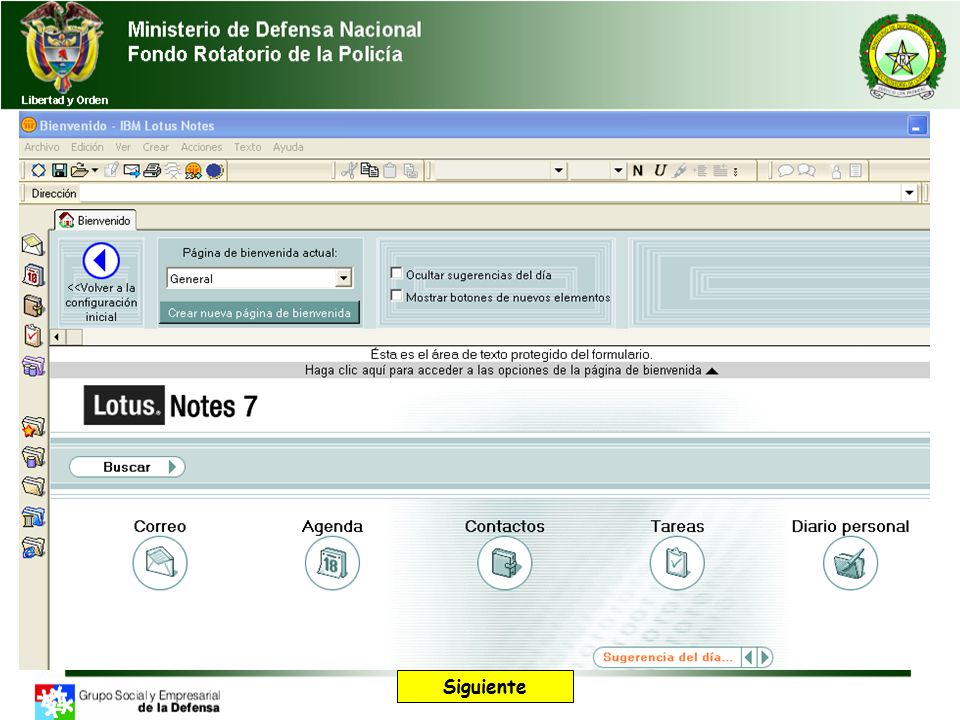Open the General welcome page dropdown
960x720 pixels.
pyautogui.click(x=343, y=278)
